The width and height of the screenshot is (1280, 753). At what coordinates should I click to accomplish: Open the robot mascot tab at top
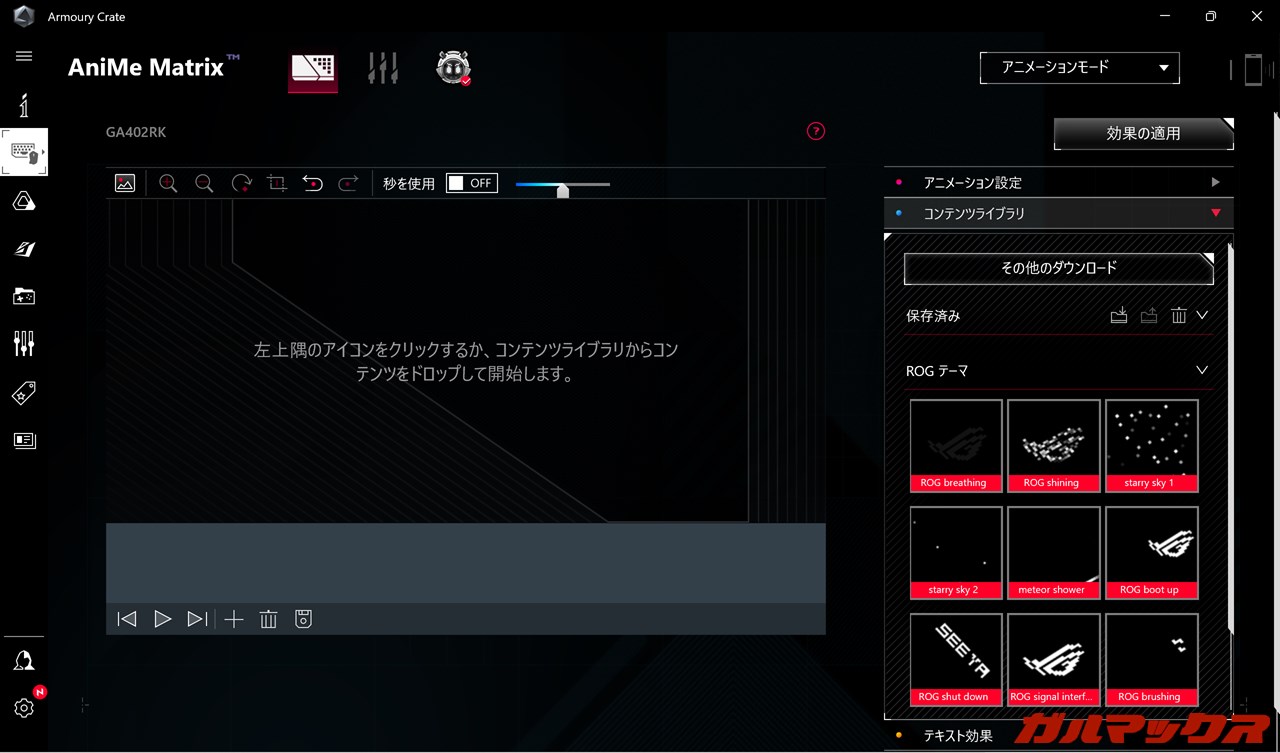tap(453, 68)
